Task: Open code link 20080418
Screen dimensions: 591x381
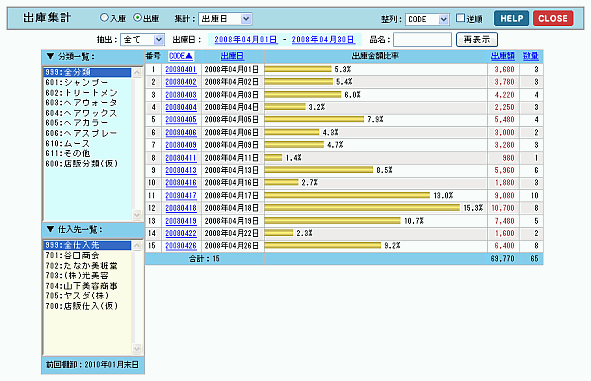Action: 181,208
